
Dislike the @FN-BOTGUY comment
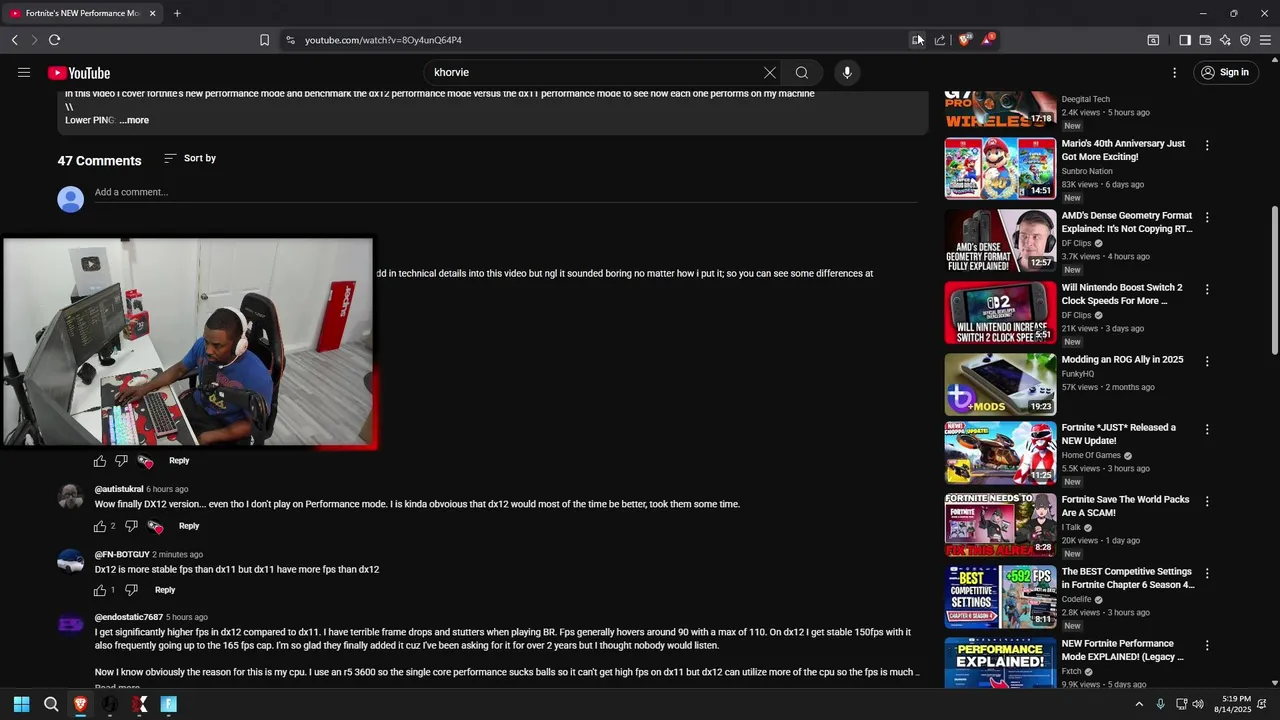(x=131, y=590)
